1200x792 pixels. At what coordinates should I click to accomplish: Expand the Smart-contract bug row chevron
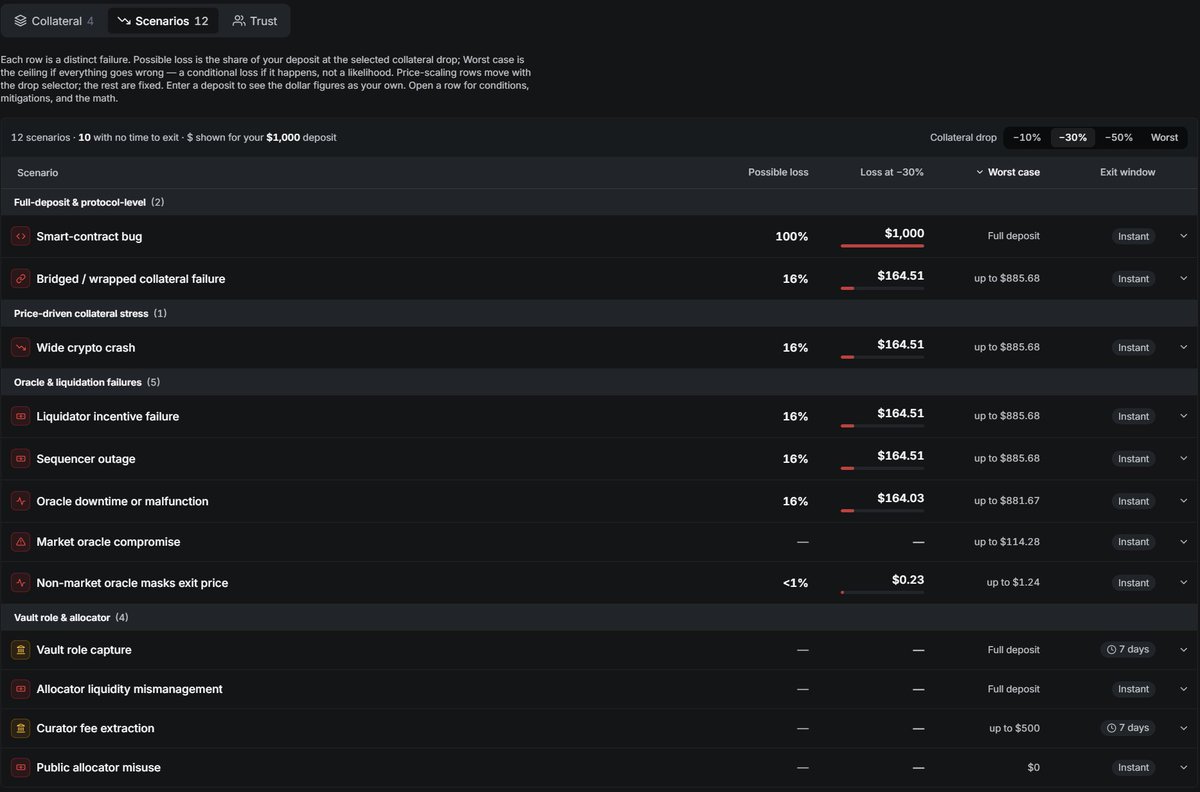[x=1183, y=236]
